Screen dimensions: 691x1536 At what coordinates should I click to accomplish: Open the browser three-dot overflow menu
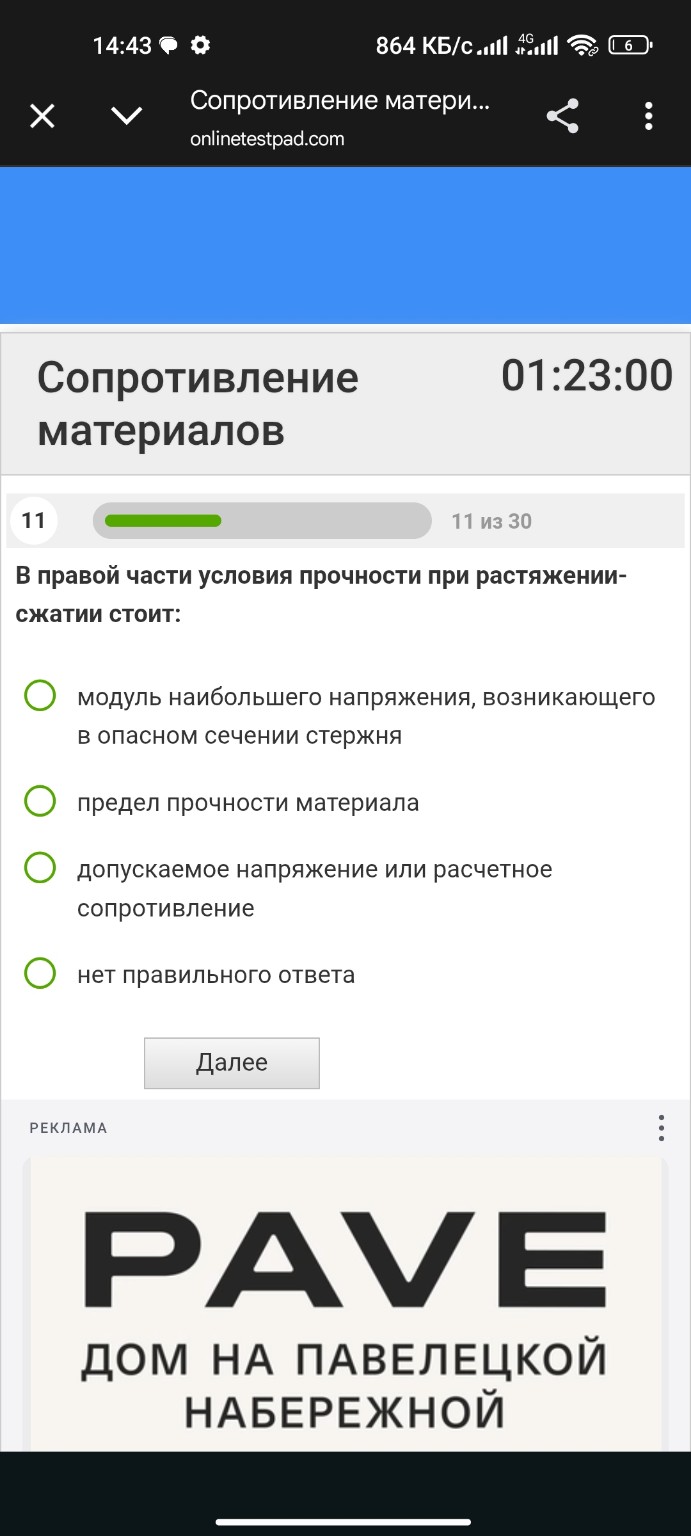point(649,116)
